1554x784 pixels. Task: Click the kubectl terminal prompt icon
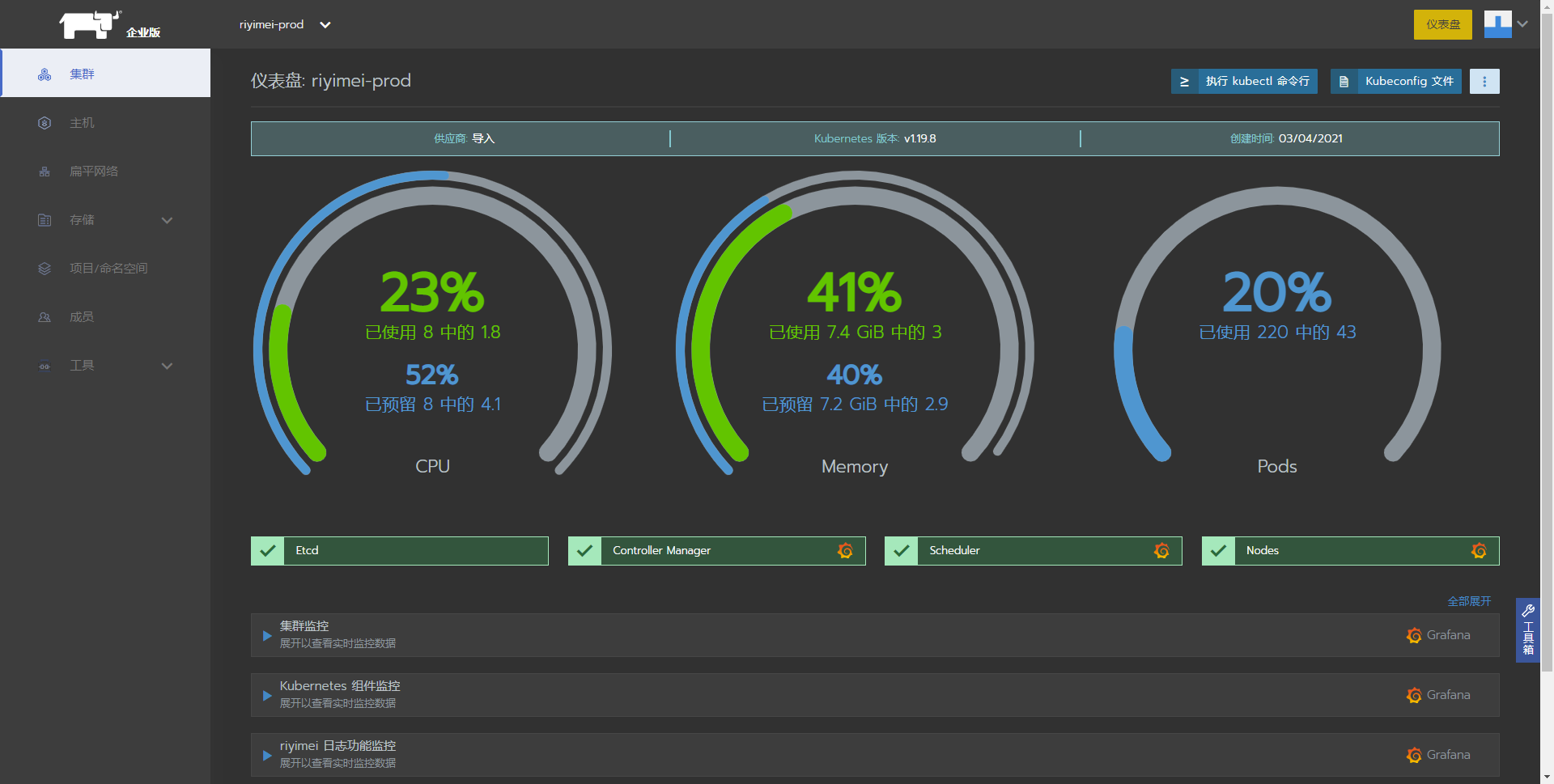(1184, 81)
